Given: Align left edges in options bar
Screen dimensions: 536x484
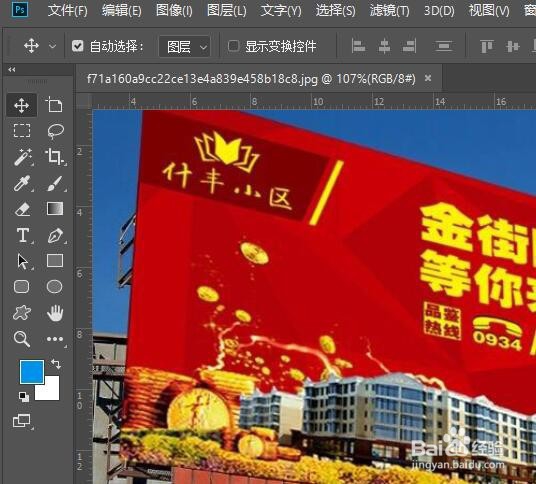Looking at the screenshot, I should (x=358, y=46).
